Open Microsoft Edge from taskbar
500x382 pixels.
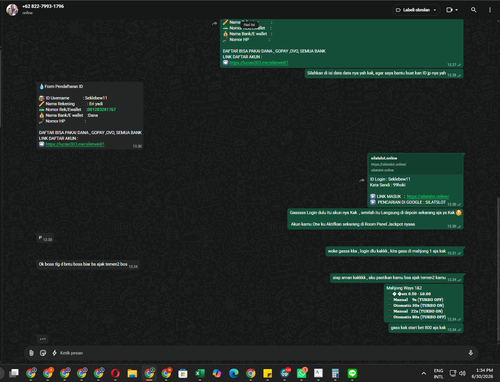point(234,373)
